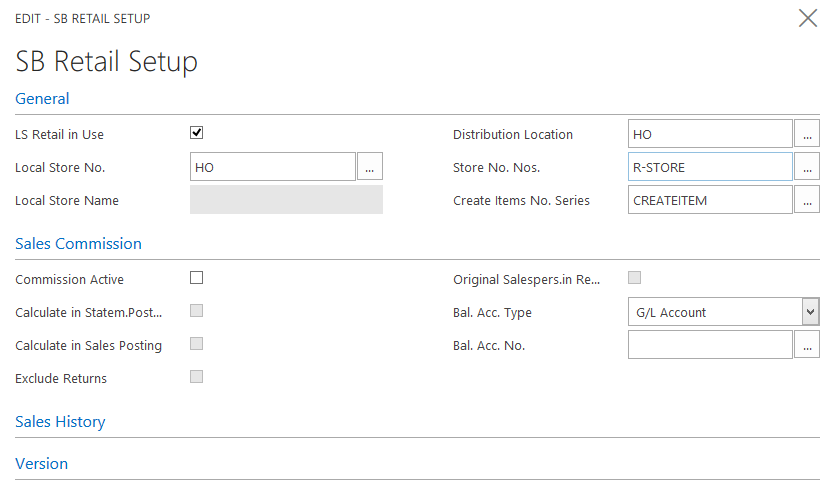Open lookup for Distribution Location
This screenshot has height=494, width=829.
tap(807, 134)
